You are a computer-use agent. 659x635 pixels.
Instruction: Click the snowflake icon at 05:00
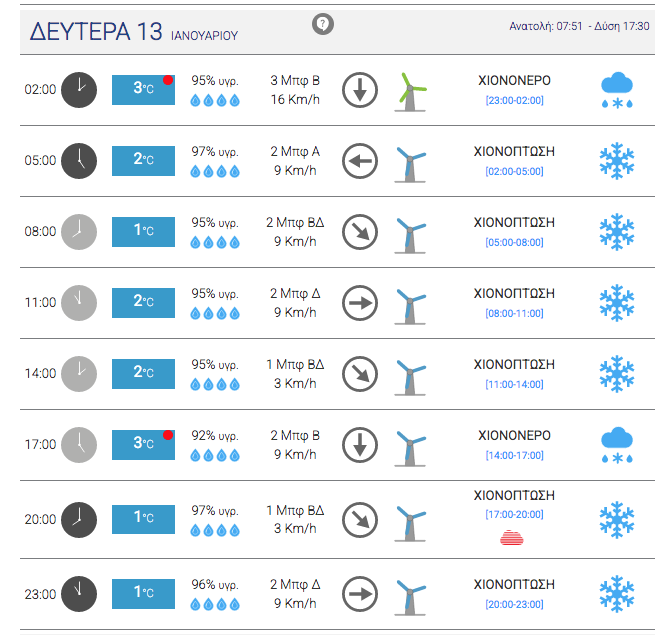(x=616, y=160)
